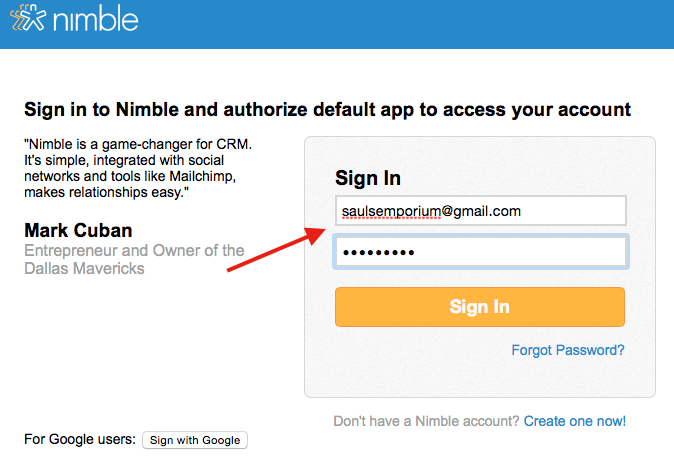Click the empty blue header bar area
The width and height of the screenshot is (674, 467).
[x=404, y=24]
